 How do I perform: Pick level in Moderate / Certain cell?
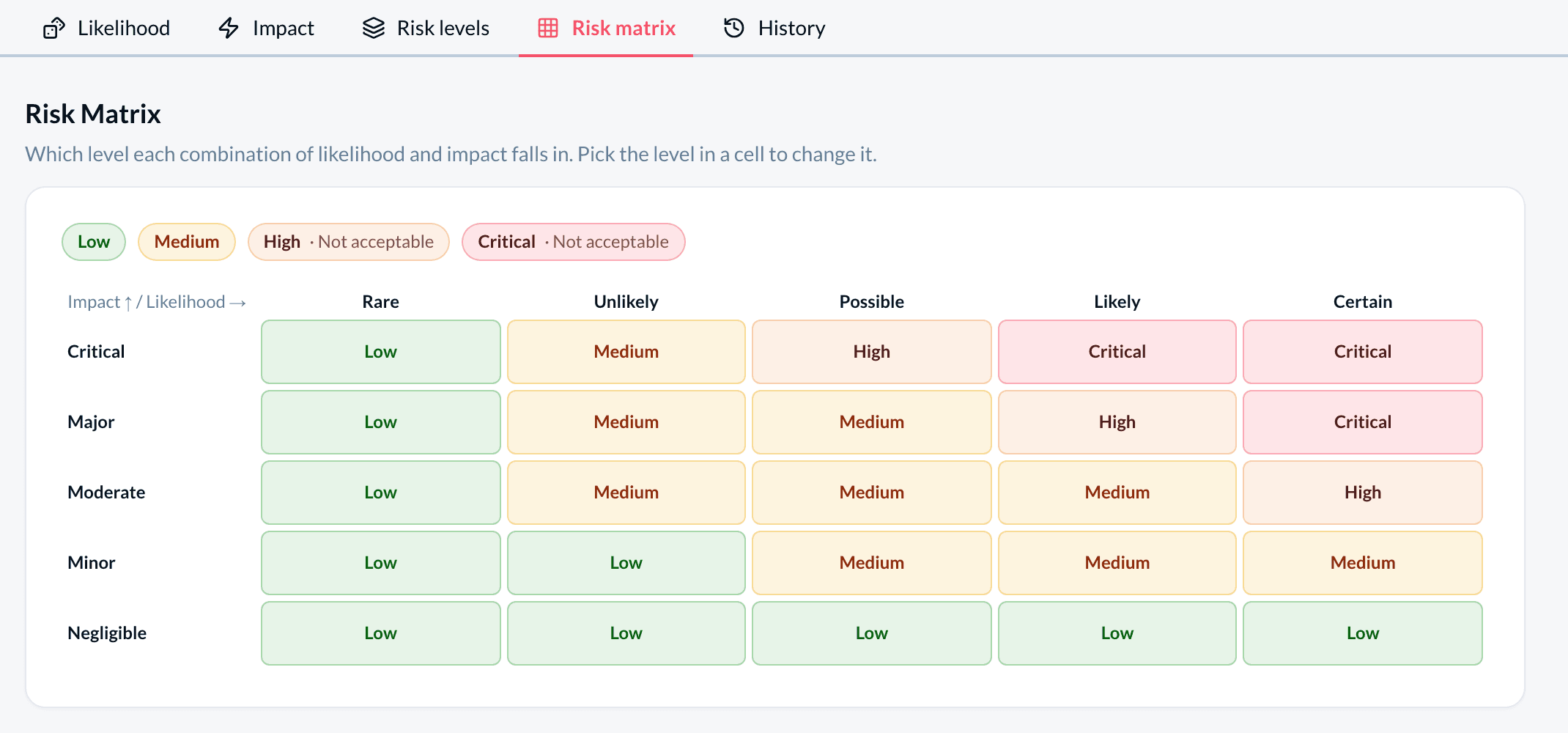coord(1363,493)
